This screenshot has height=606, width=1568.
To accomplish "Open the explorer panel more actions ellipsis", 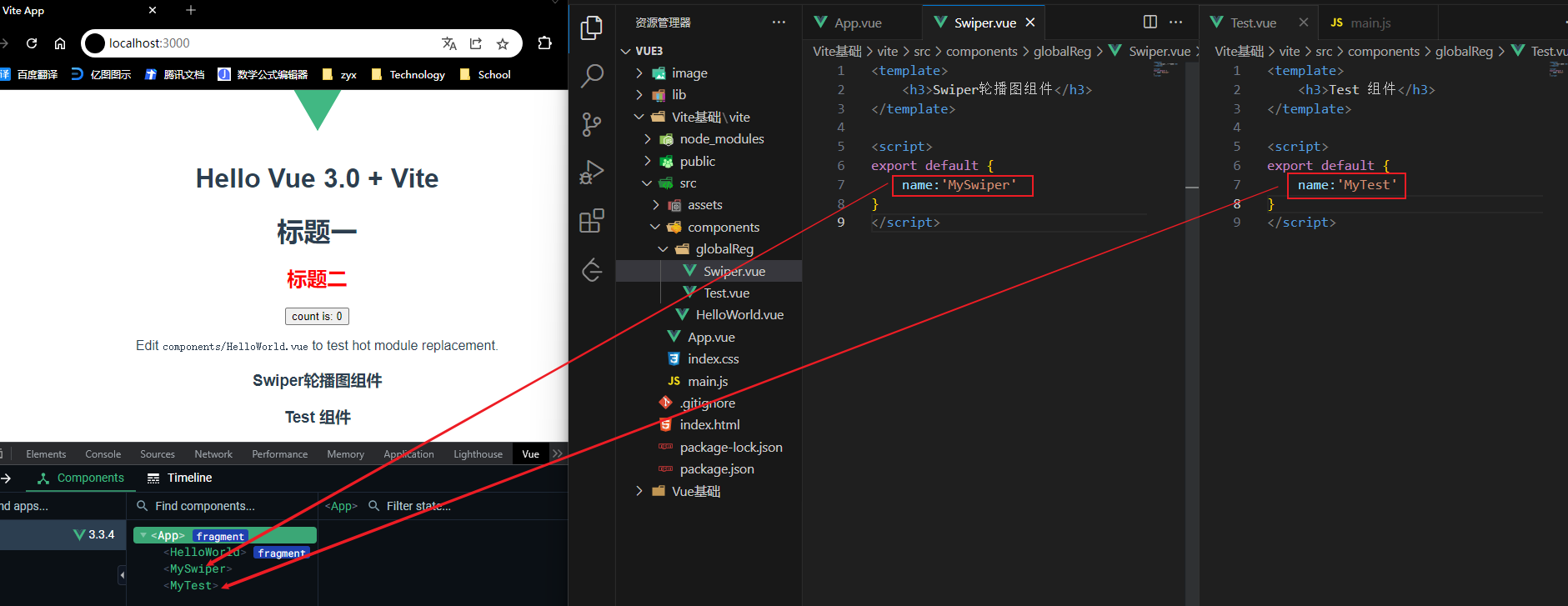I will point(779,23).
